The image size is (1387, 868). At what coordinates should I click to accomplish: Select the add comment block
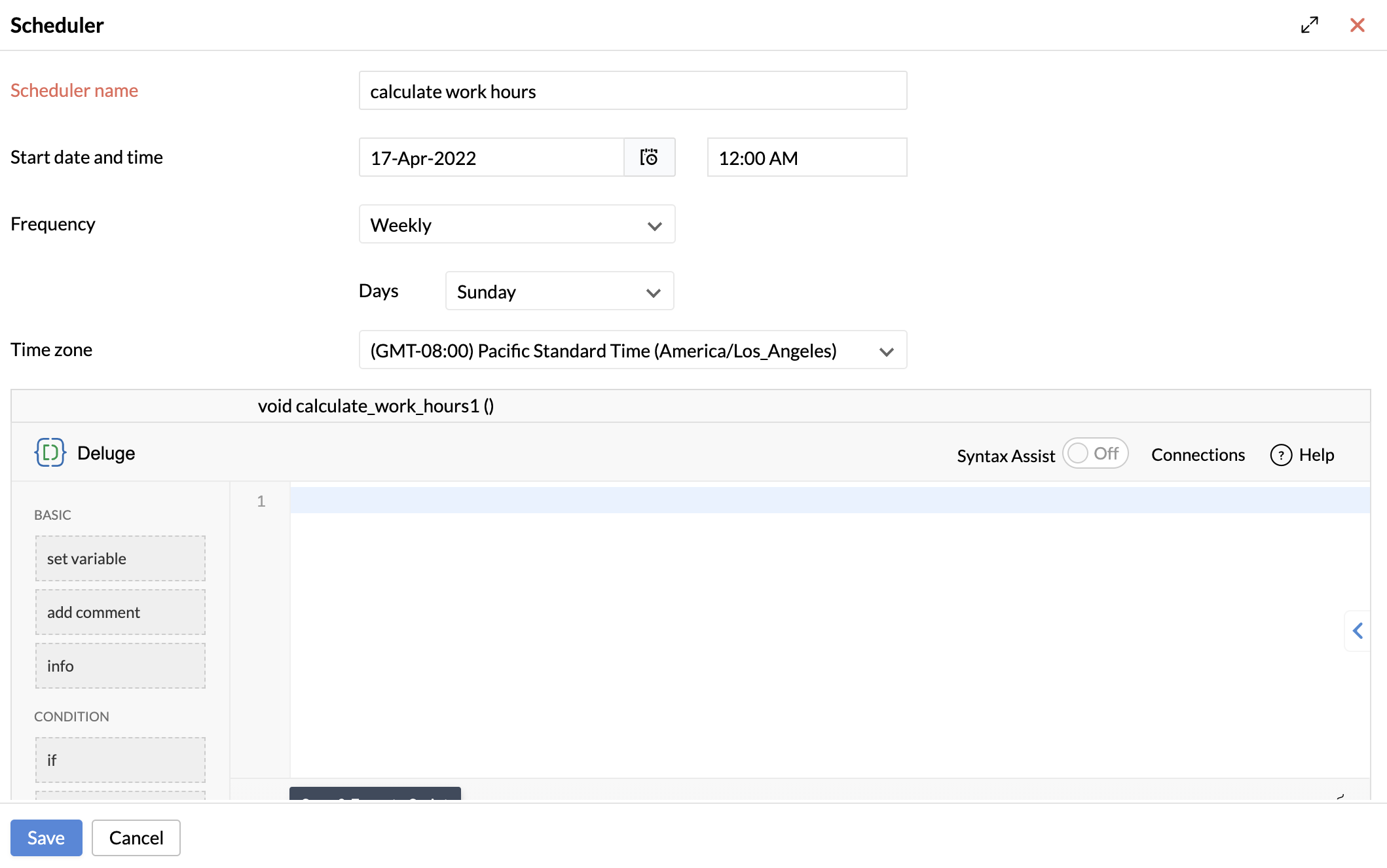coord(120,612)
